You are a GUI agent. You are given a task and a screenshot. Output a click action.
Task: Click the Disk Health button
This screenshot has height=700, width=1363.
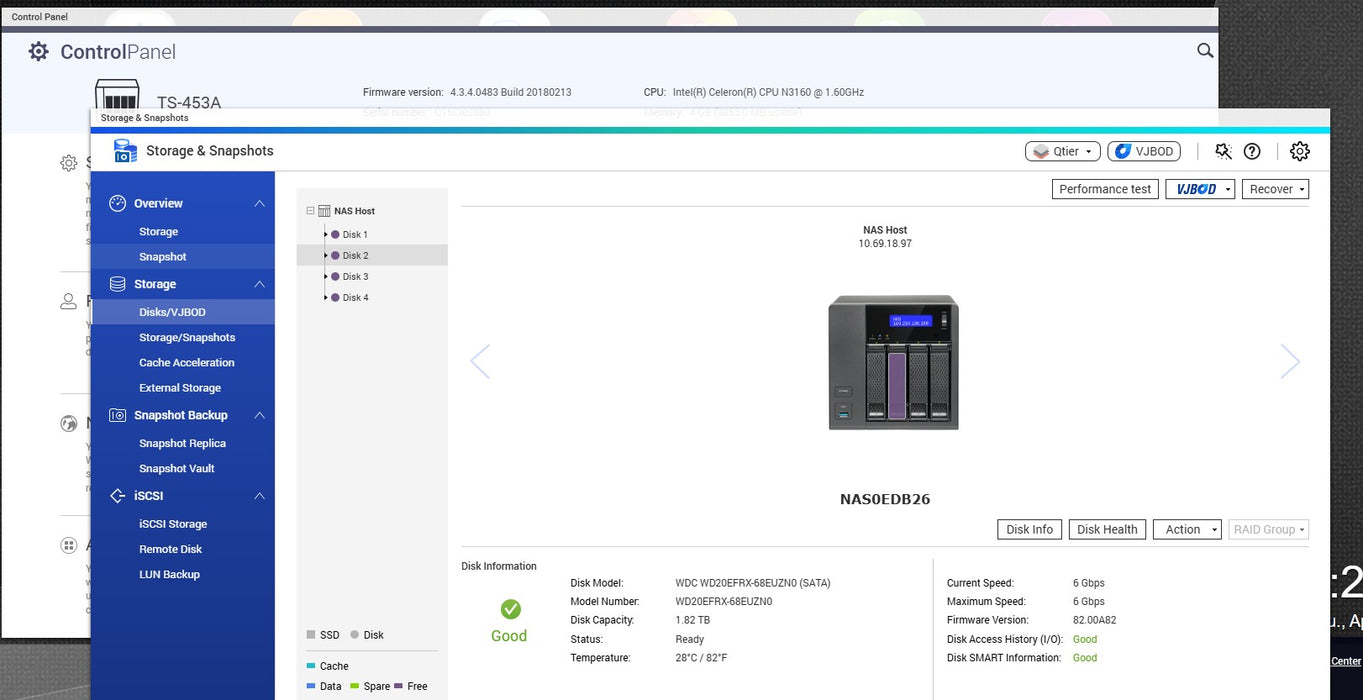(1107, 529)
